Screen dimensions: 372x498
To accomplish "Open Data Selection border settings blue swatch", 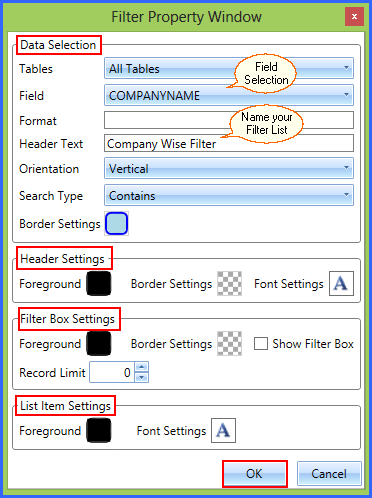I will [116, 223].
